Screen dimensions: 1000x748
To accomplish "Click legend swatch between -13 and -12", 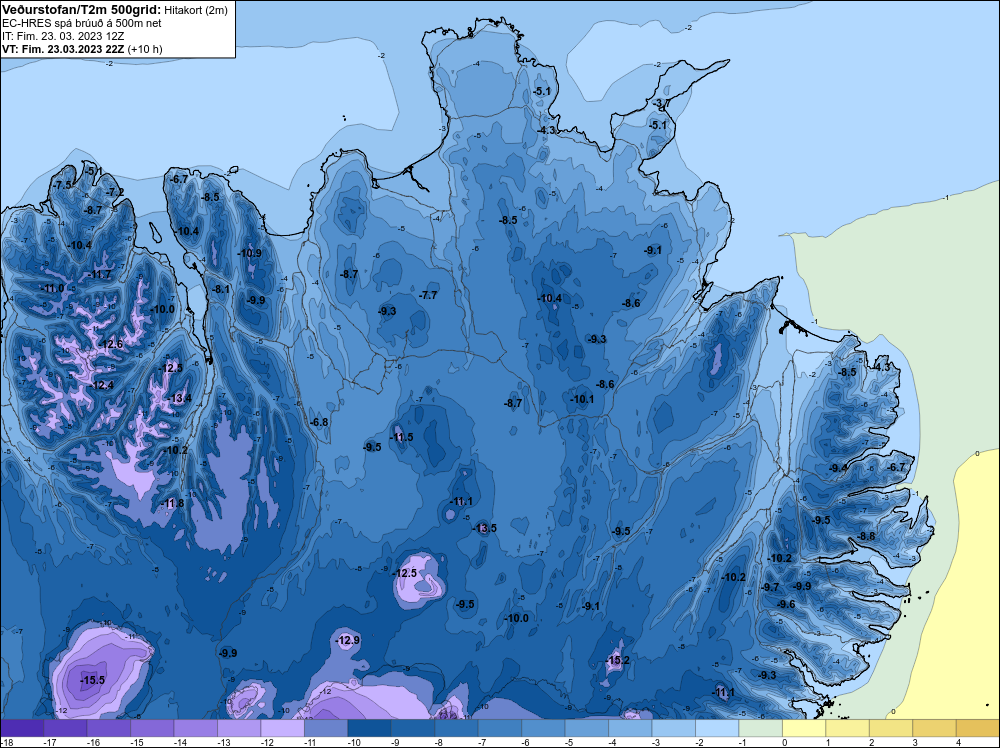I will click(x=283, y=728).
